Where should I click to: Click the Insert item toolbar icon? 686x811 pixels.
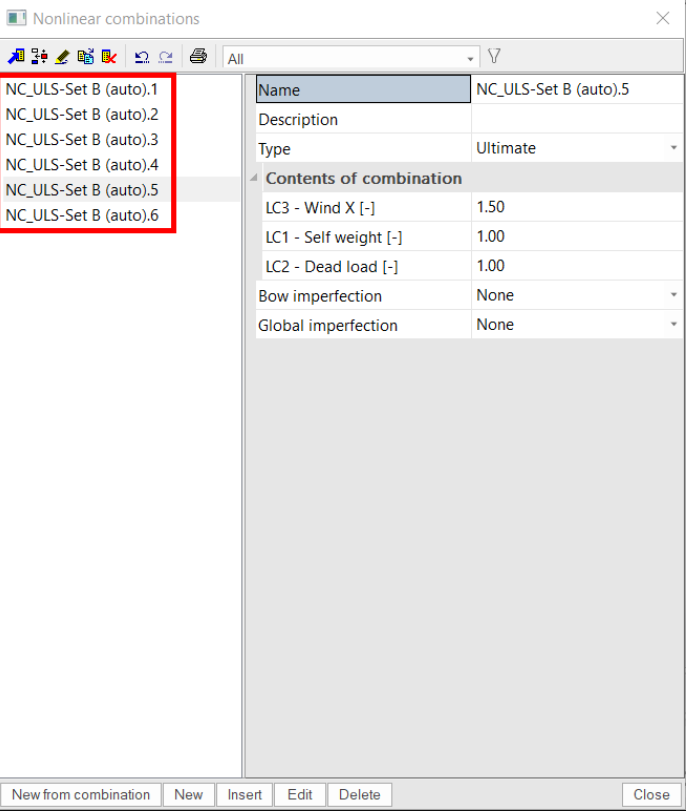(x=39, y=56)
